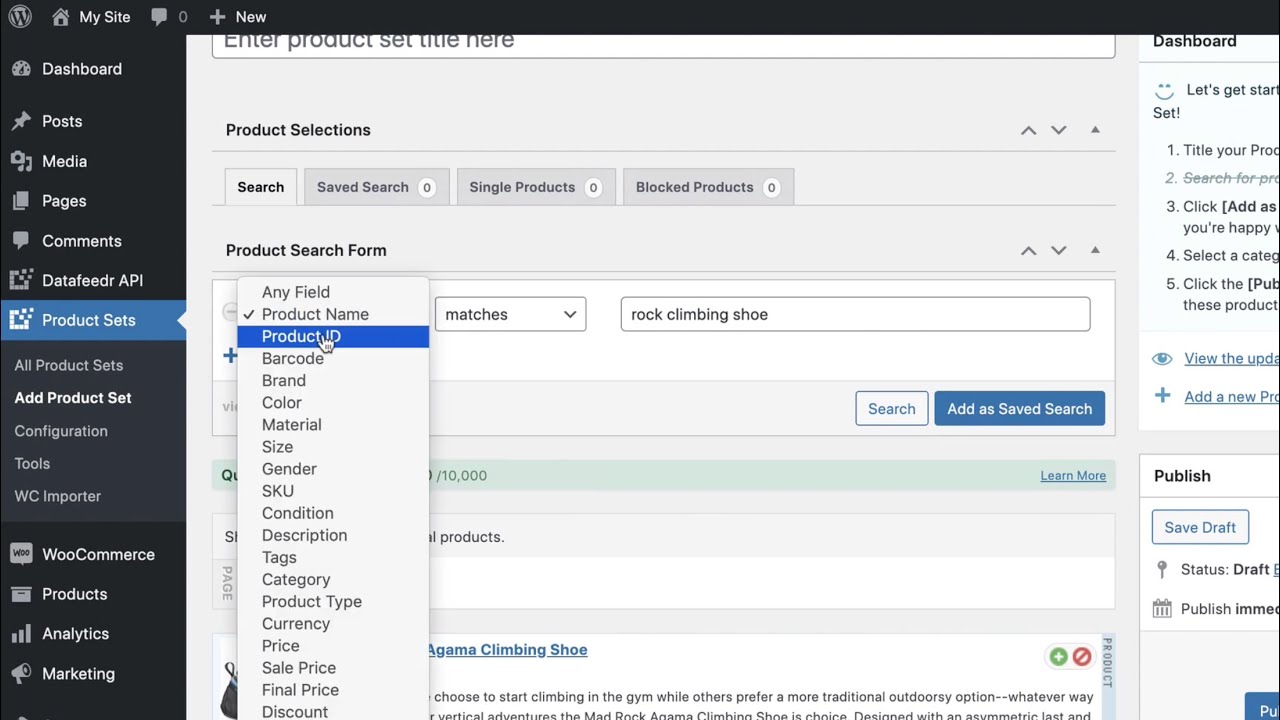Move Product Search Form panel up

pos(1028,250)
